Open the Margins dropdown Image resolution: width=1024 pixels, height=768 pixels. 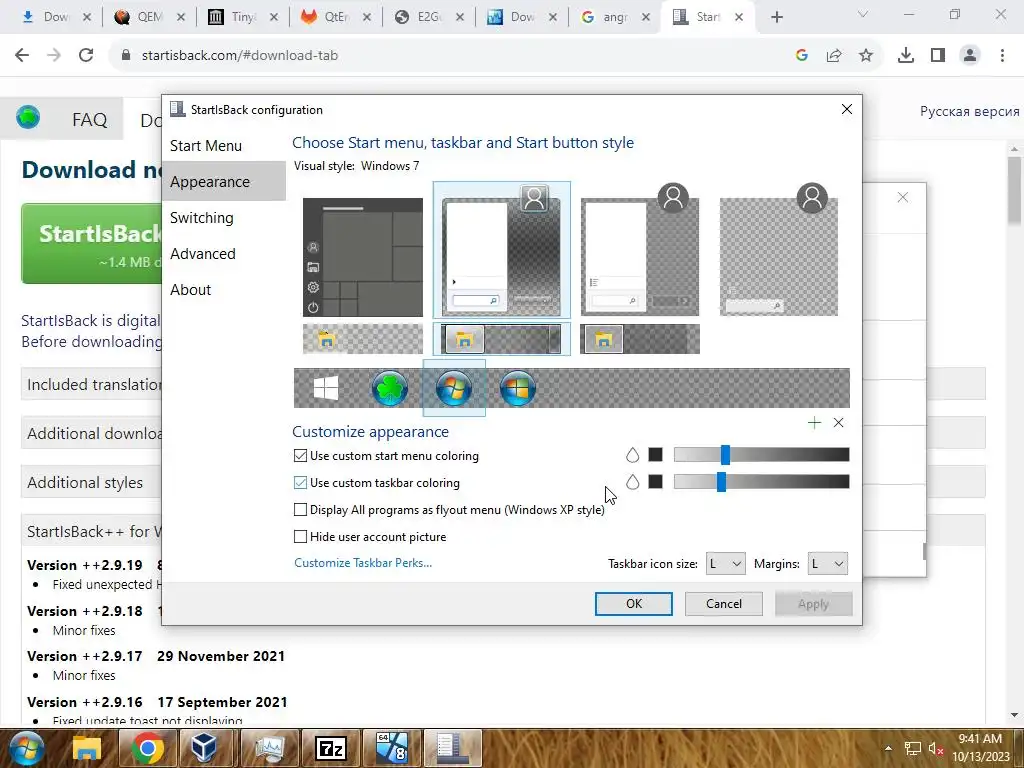click(x=827, y=563)
